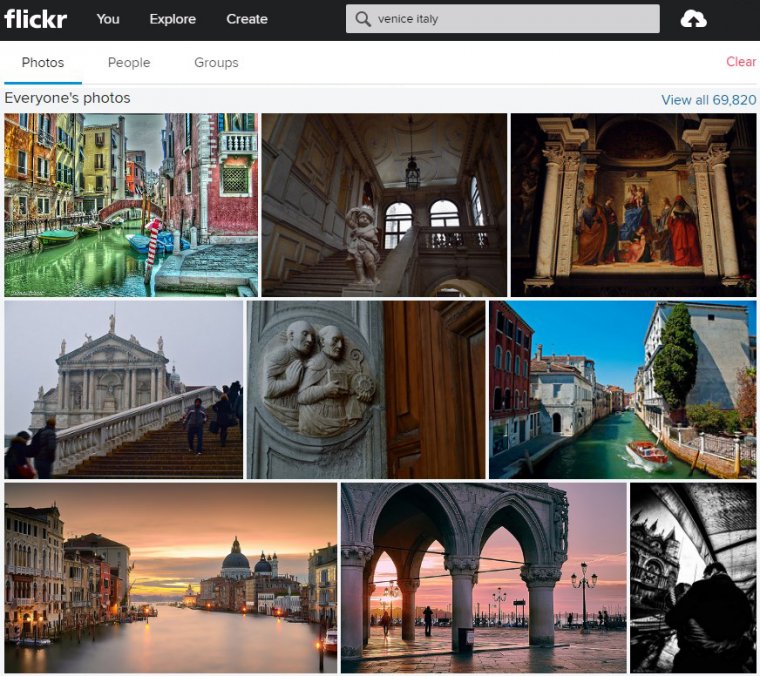Switch to the People tab
The height and width of the screenshot is (676, 760).
tap(129, 63)
